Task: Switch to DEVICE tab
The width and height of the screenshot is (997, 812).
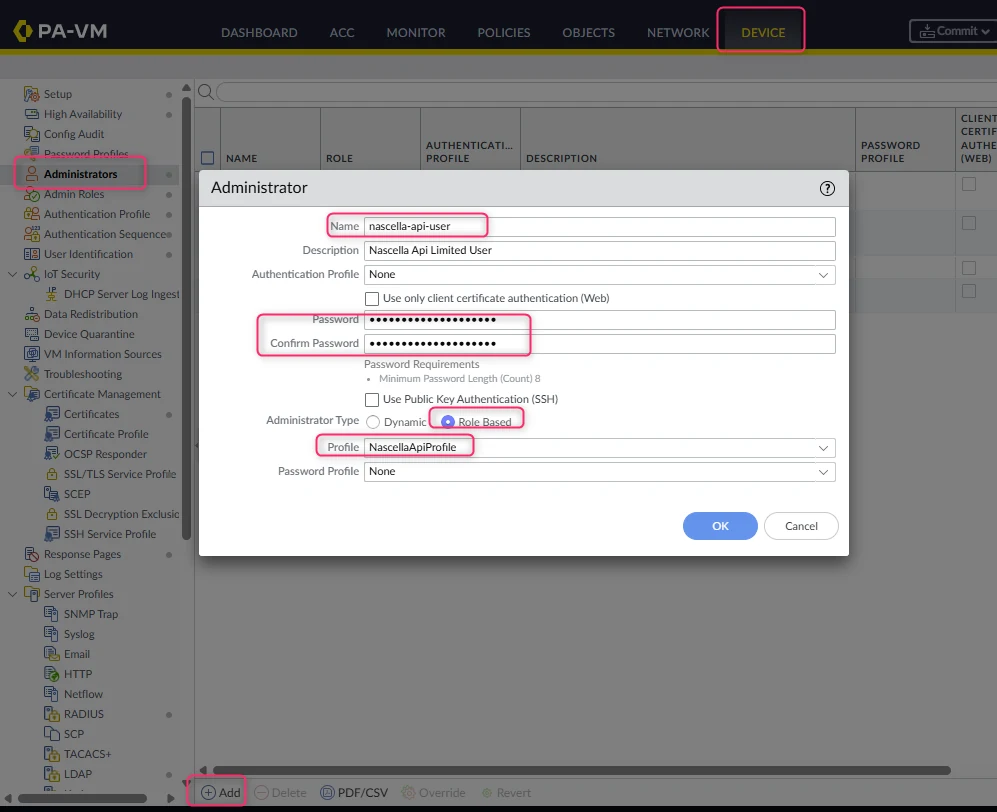Action: [763, 32]
